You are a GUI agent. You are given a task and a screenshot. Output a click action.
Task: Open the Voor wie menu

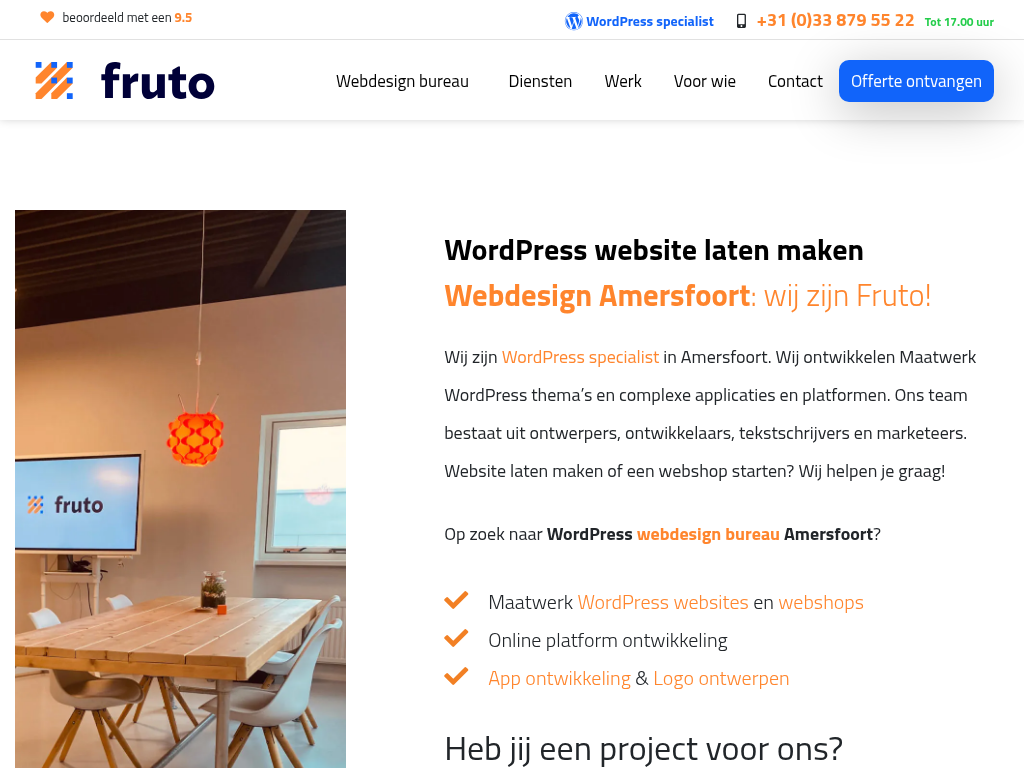705,82
